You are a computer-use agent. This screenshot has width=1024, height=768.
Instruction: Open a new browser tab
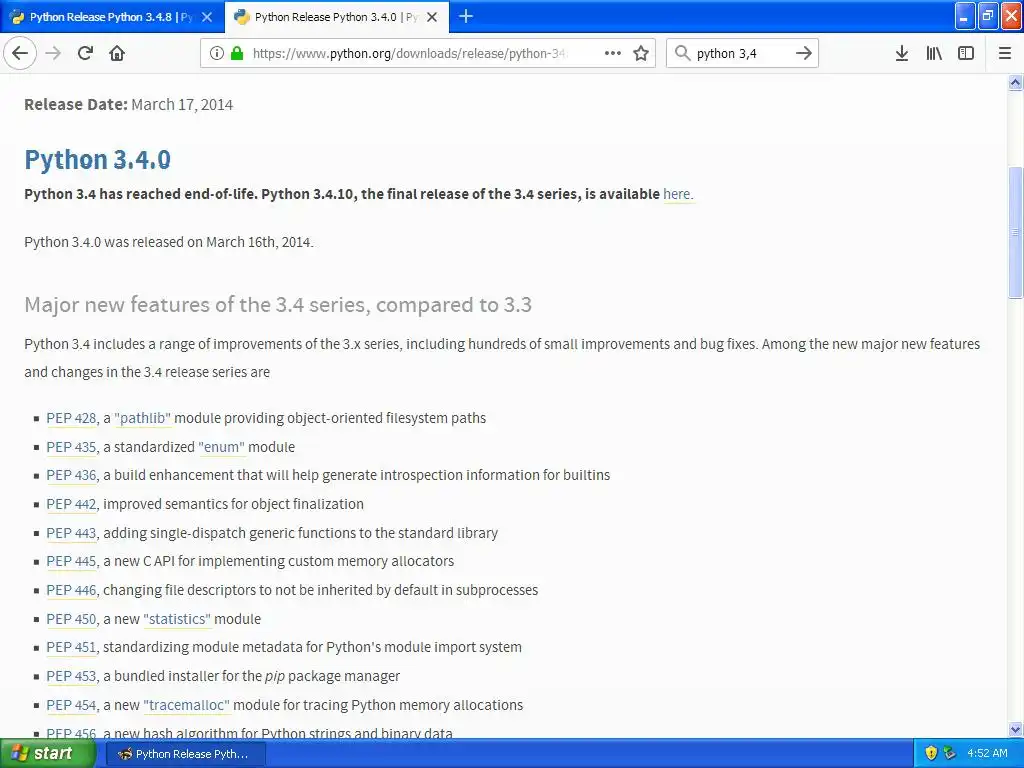point(466,16)
